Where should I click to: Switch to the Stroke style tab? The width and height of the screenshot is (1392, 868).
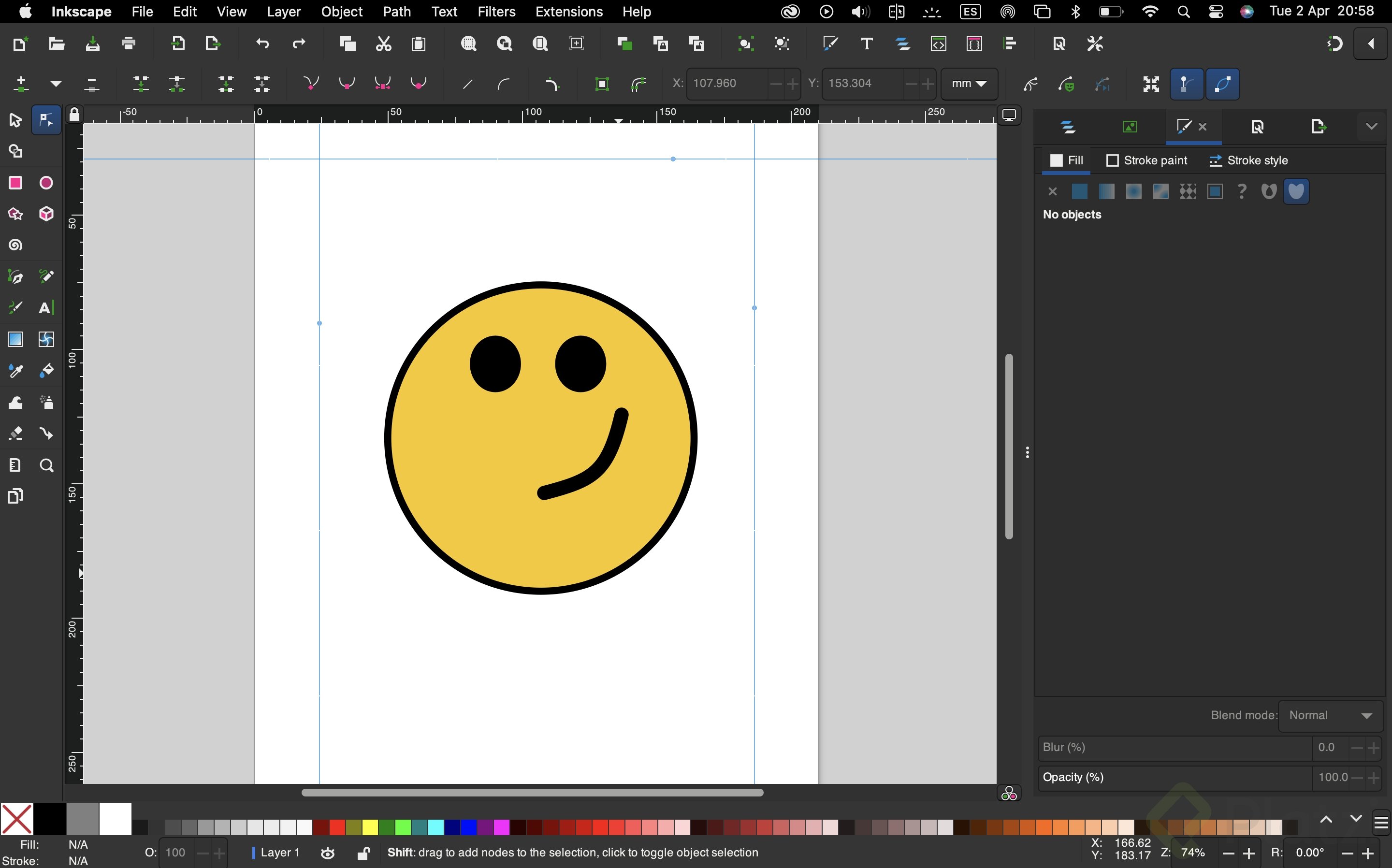coord(1248,161)
